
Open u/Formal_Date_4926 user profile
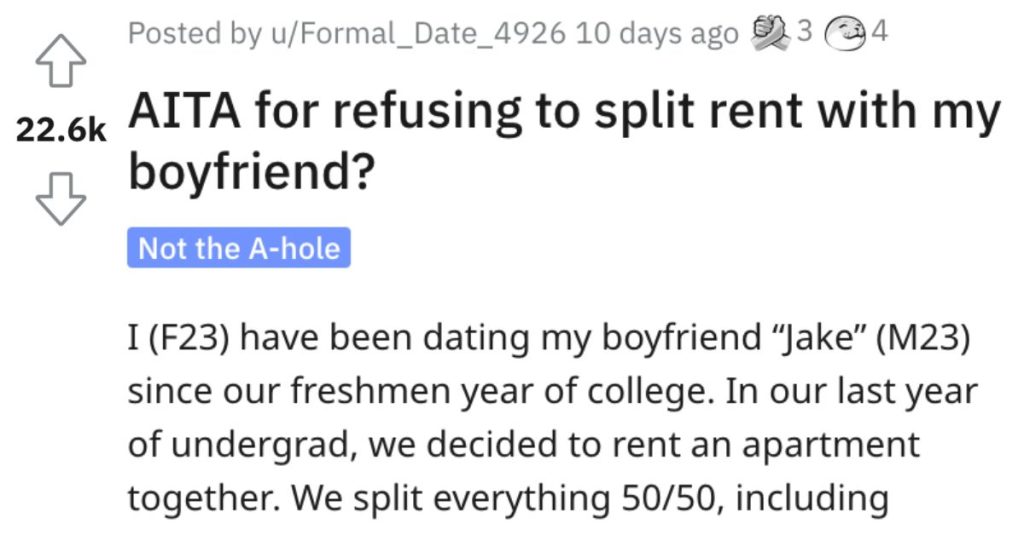pyautogui.click(x=418, y=33)
